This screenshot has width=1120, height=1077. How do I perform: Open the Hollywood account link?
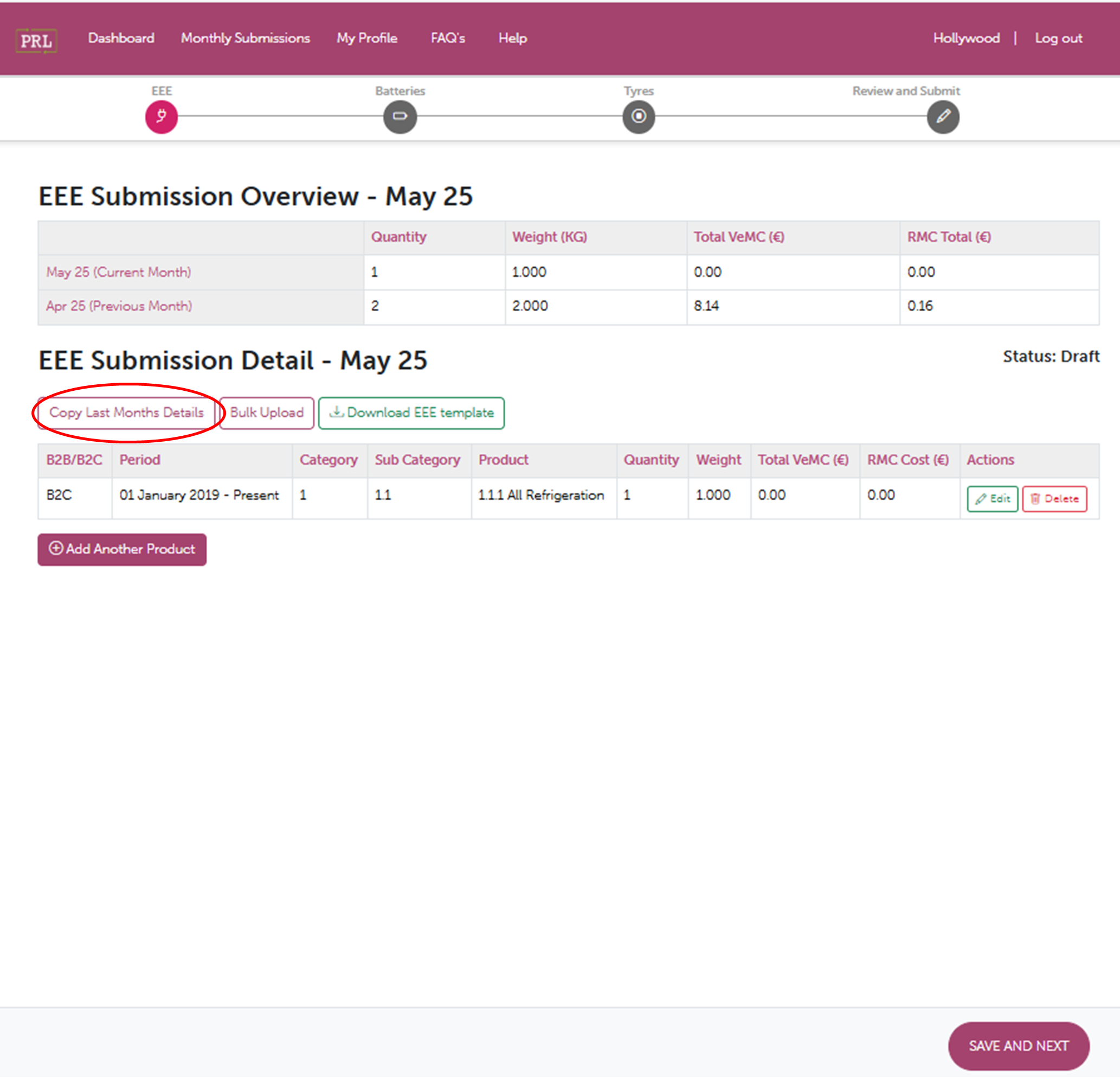click(965, 38)
